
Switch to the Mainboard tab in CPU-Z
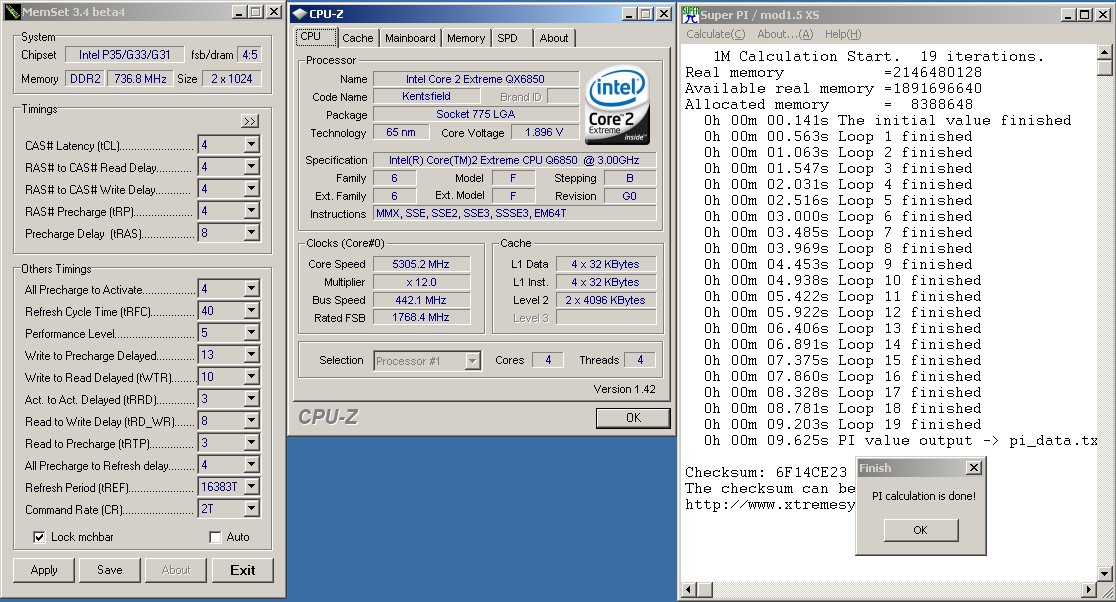click(x=410, y=38)
